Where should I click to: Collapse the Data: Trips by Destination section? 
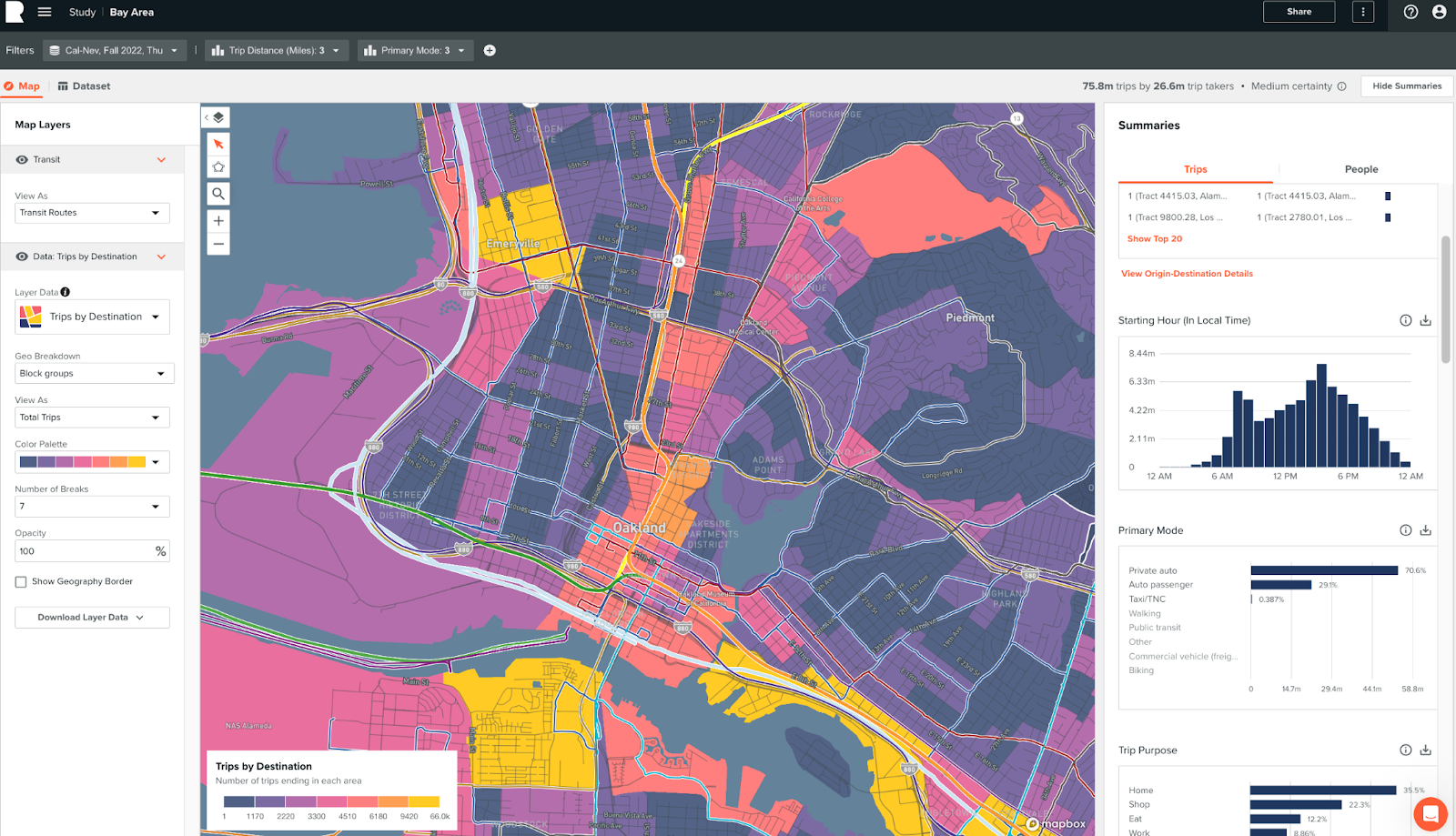pos(162,256)
